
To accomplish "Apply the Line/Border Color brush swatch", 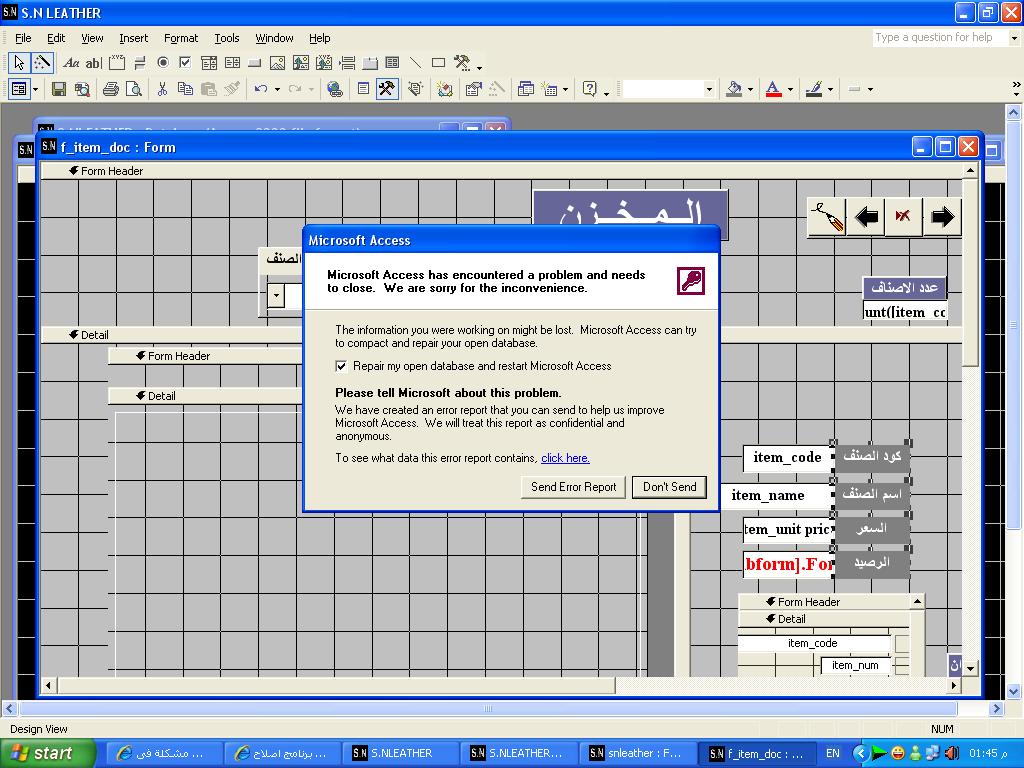I will coord(814,89).
